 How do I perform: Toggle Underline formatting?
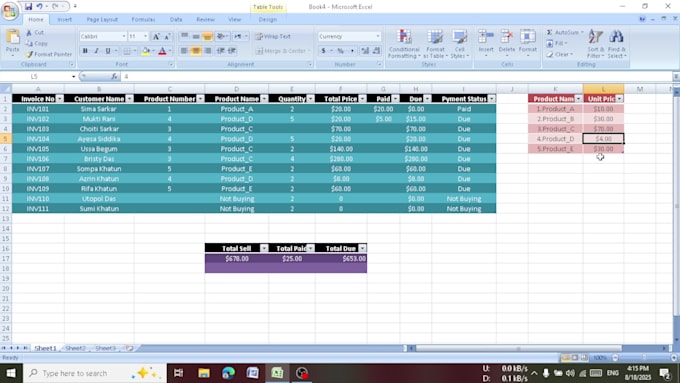click(108, 51)
